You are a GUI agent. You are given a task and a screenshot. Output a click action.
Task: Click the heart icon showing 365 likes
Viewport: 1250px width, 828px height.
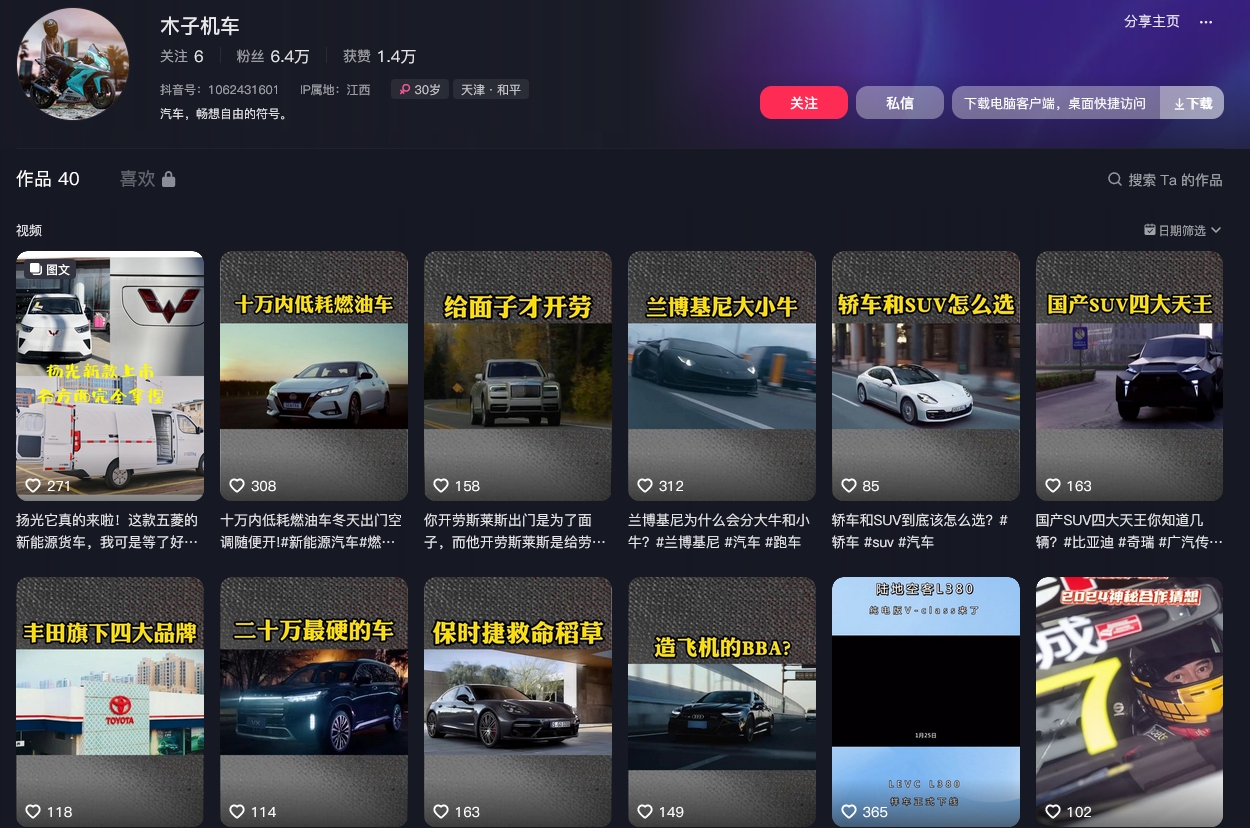click(x=849, y=811)
